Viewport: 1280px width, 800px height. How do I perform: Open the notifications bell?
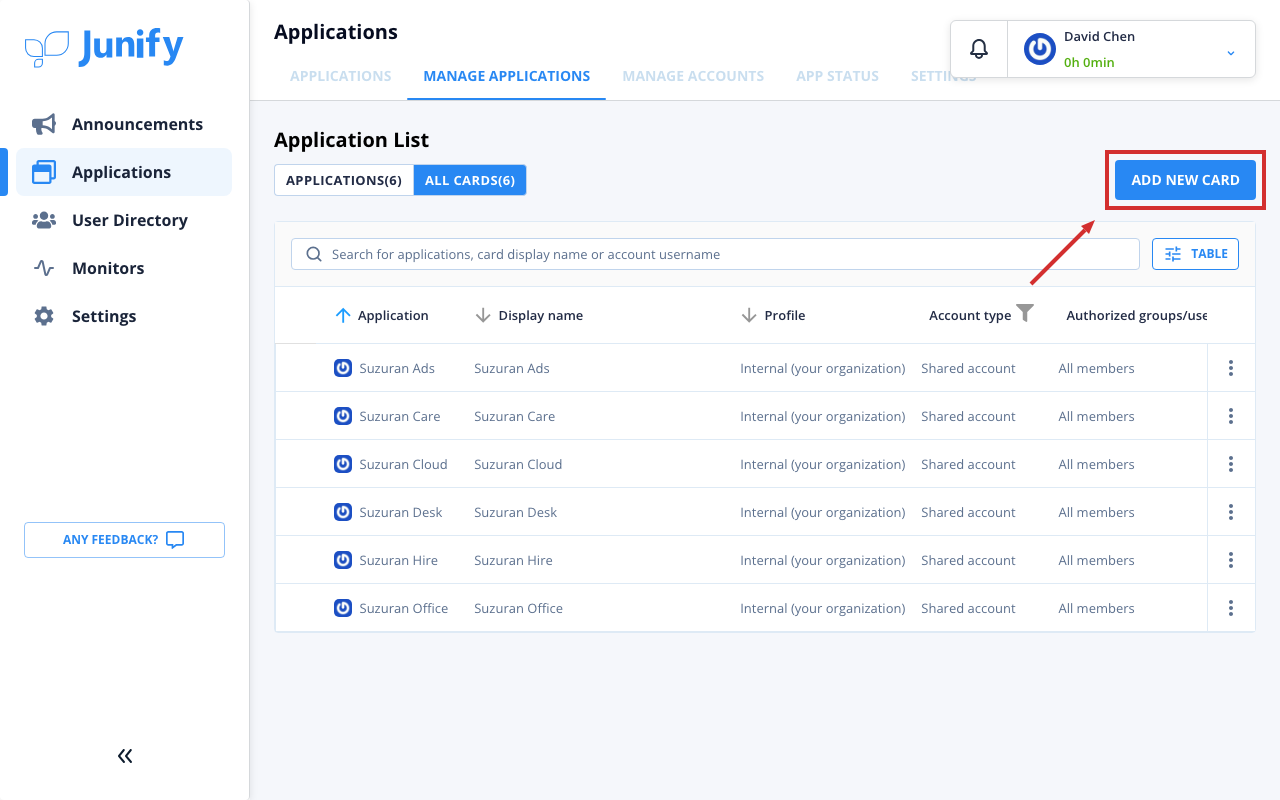(979, 49)
